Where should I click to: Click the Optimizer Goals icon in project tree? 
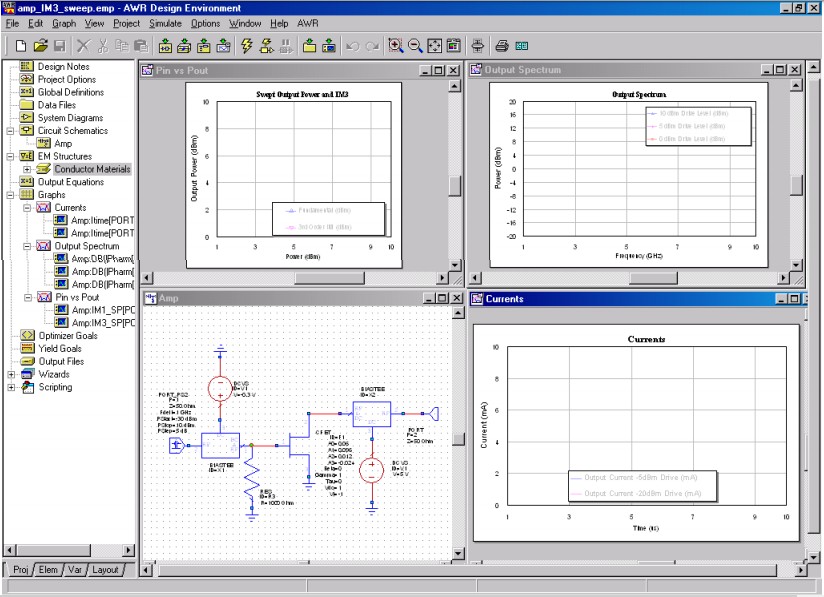(x=27, y=336)
